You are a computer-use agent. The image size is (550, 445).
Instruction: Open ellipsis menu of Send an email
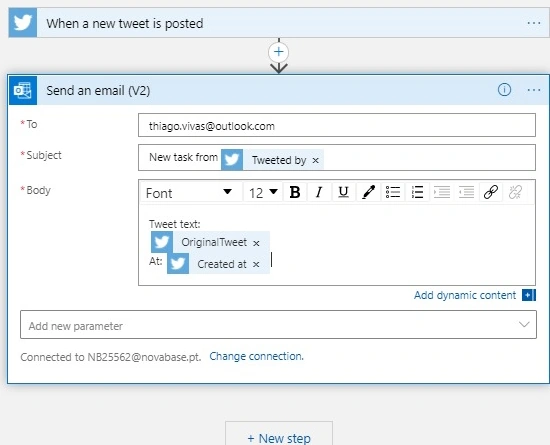[534, 90]
